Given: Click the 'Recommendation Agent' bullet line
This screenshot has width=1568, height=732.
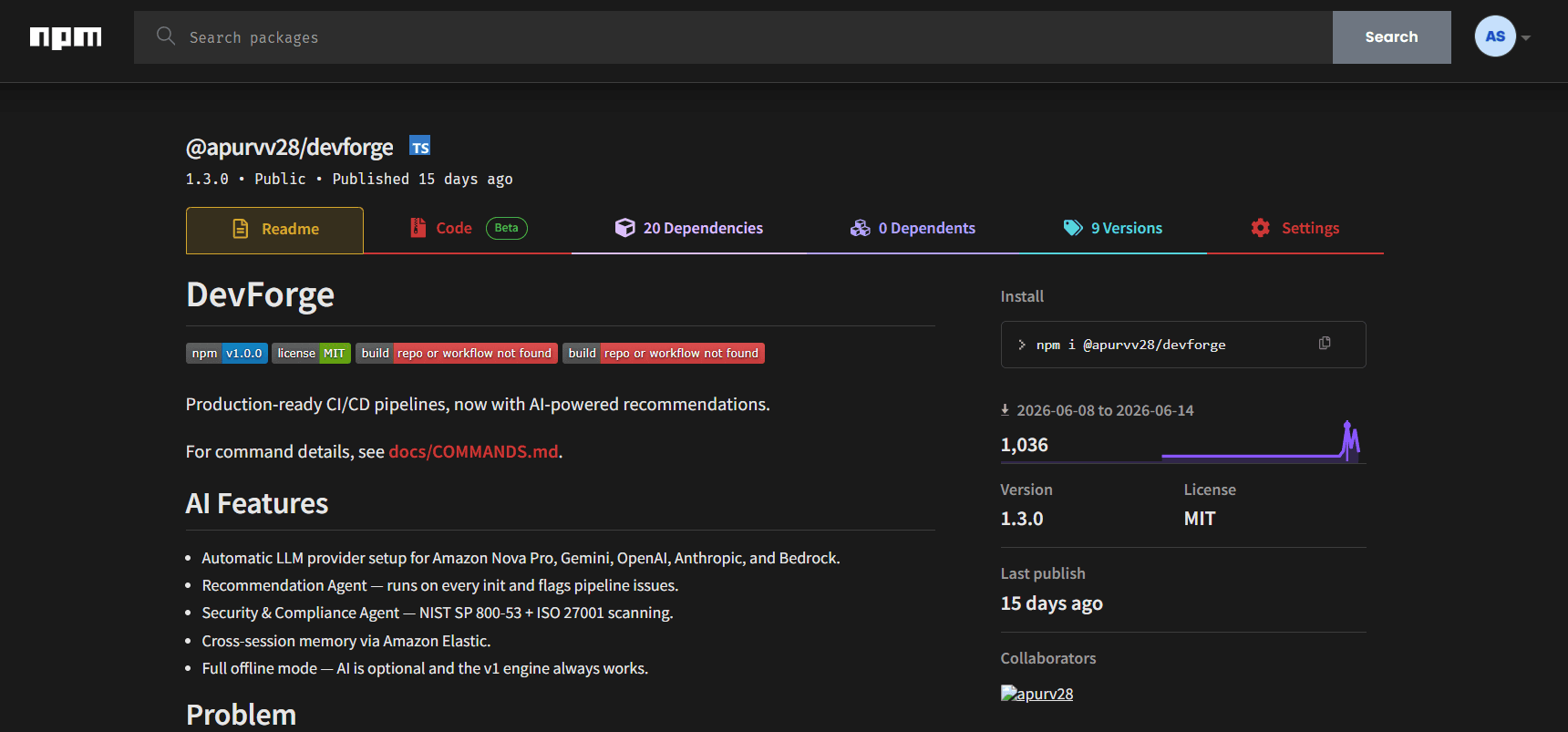Looking at the screenshot, I should pos(440,585).
